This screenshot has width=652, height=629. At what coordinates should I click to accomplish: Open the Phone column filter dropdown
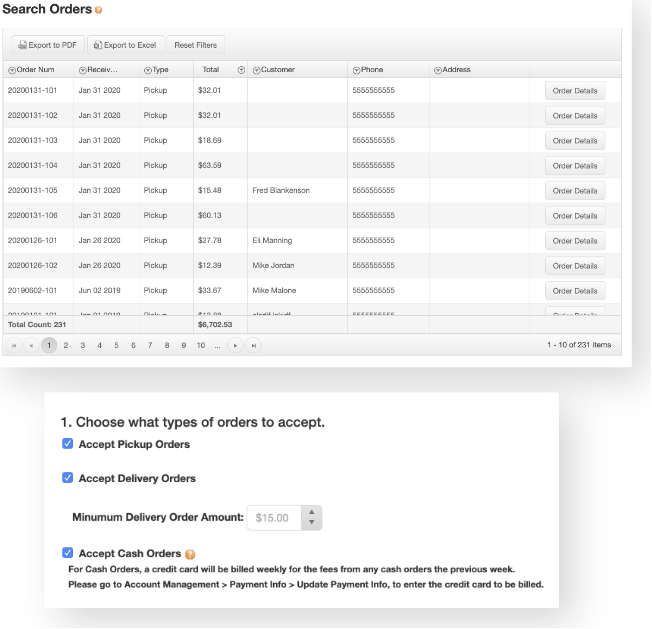click(356, 70)
